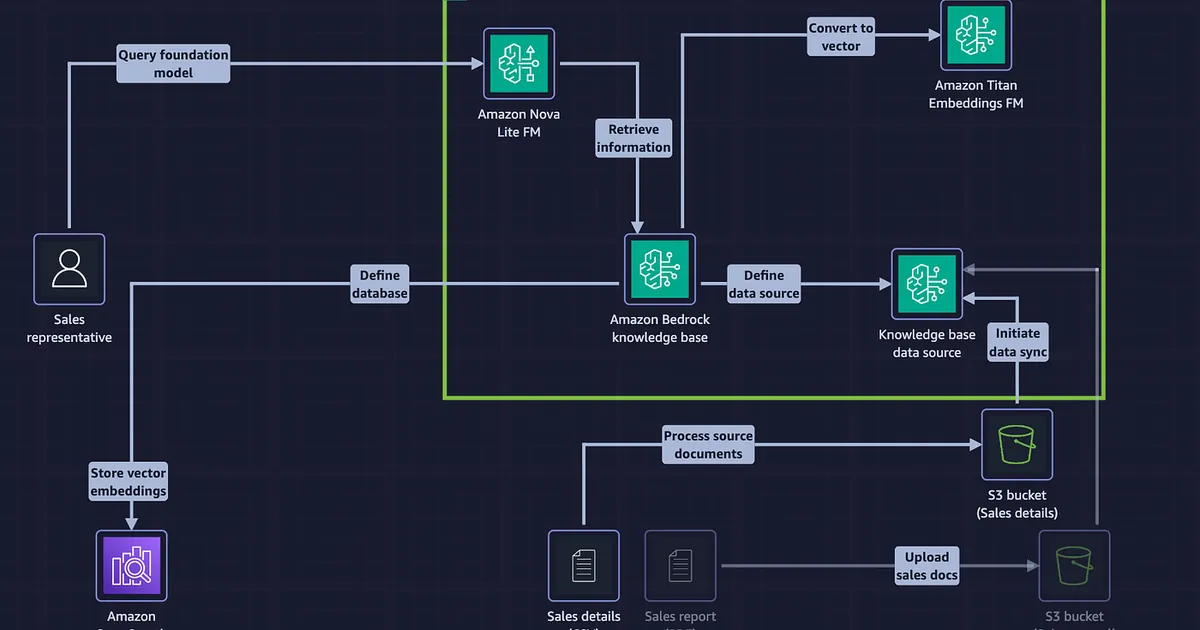This screenshot has width=1200, height=630.
Task: Click the "Amazon Titan Embeddings FM" caption
Action: 976,94
